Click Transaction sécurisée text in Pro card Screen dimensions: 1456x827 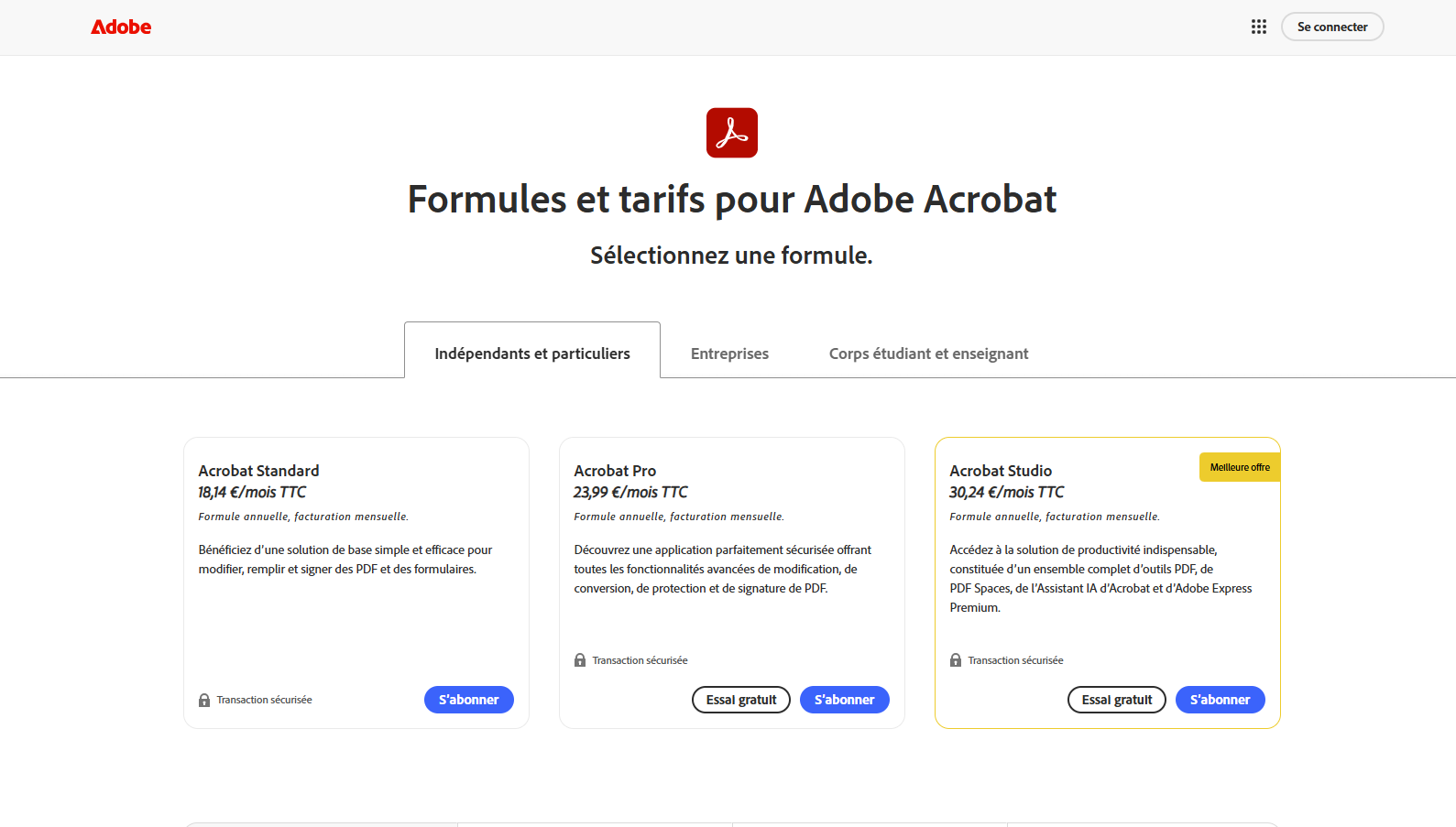(x=640, y=660)
